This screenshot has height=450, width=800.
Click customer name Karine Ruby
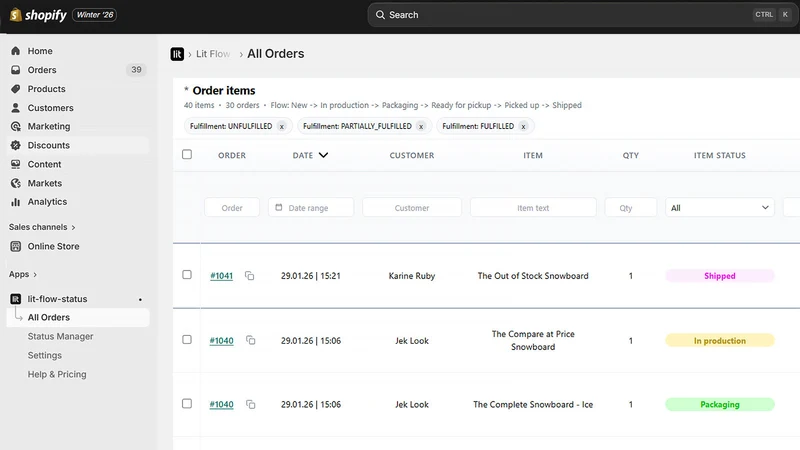pos(412,276)
